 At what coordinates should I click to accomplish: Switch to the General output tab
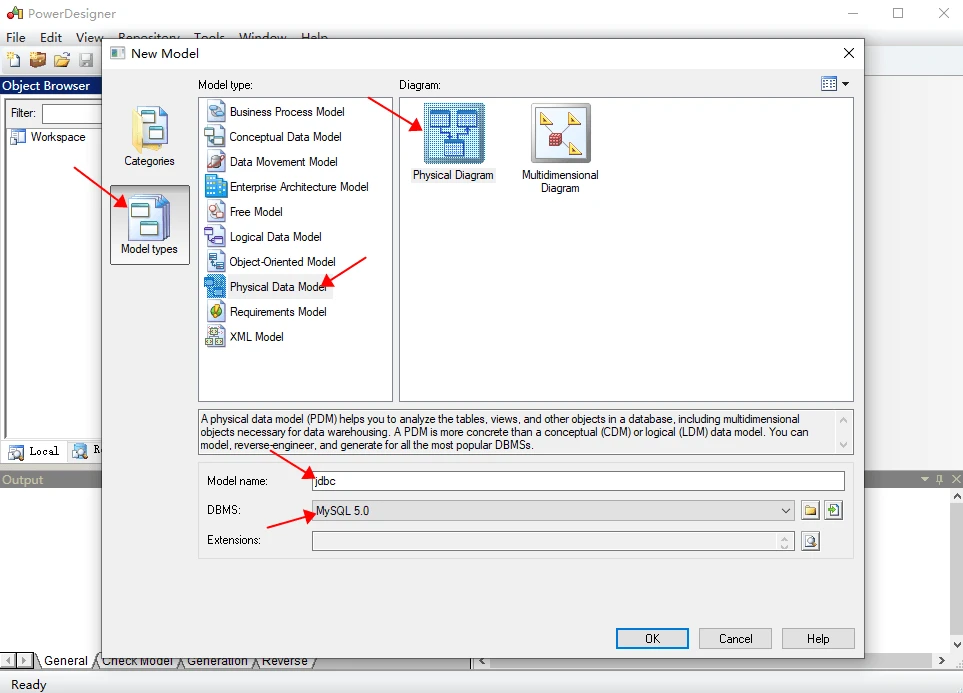pos(65,660)
